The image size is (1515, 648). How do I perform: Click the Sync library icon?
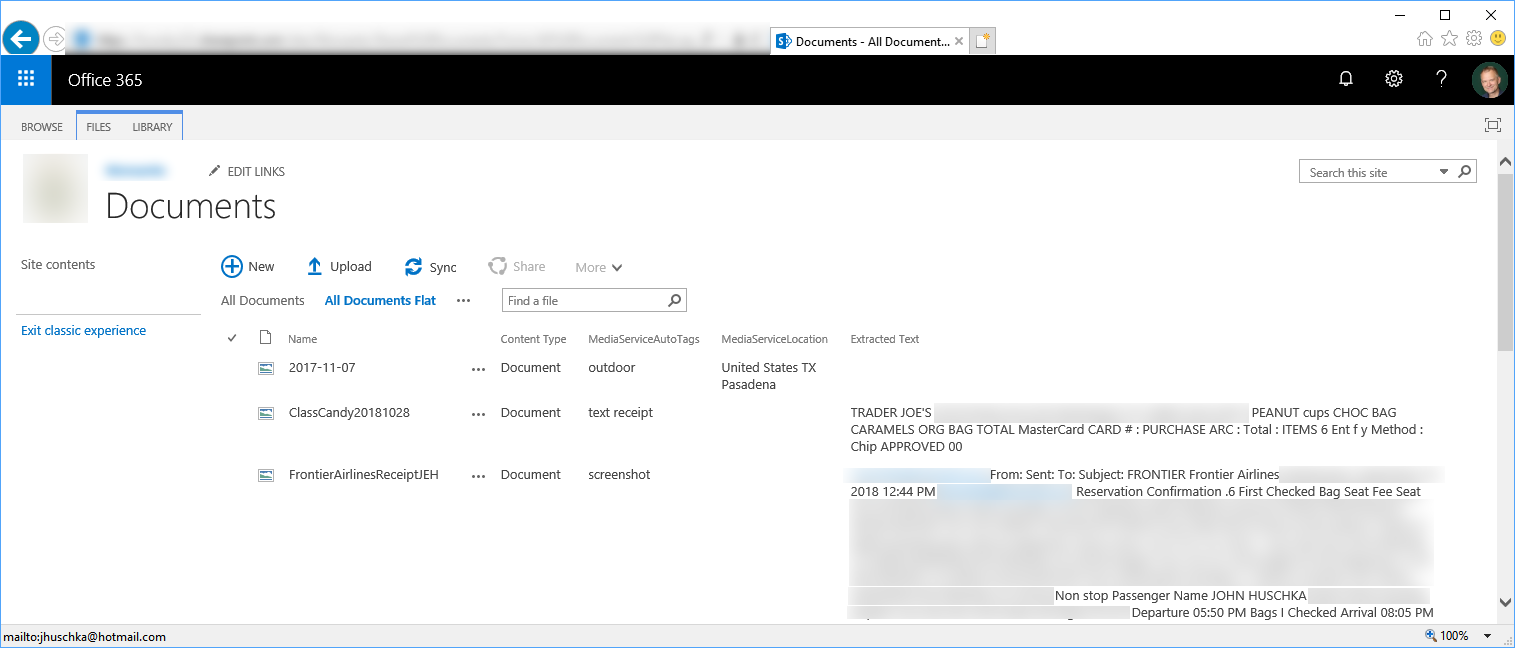point(413,267)
